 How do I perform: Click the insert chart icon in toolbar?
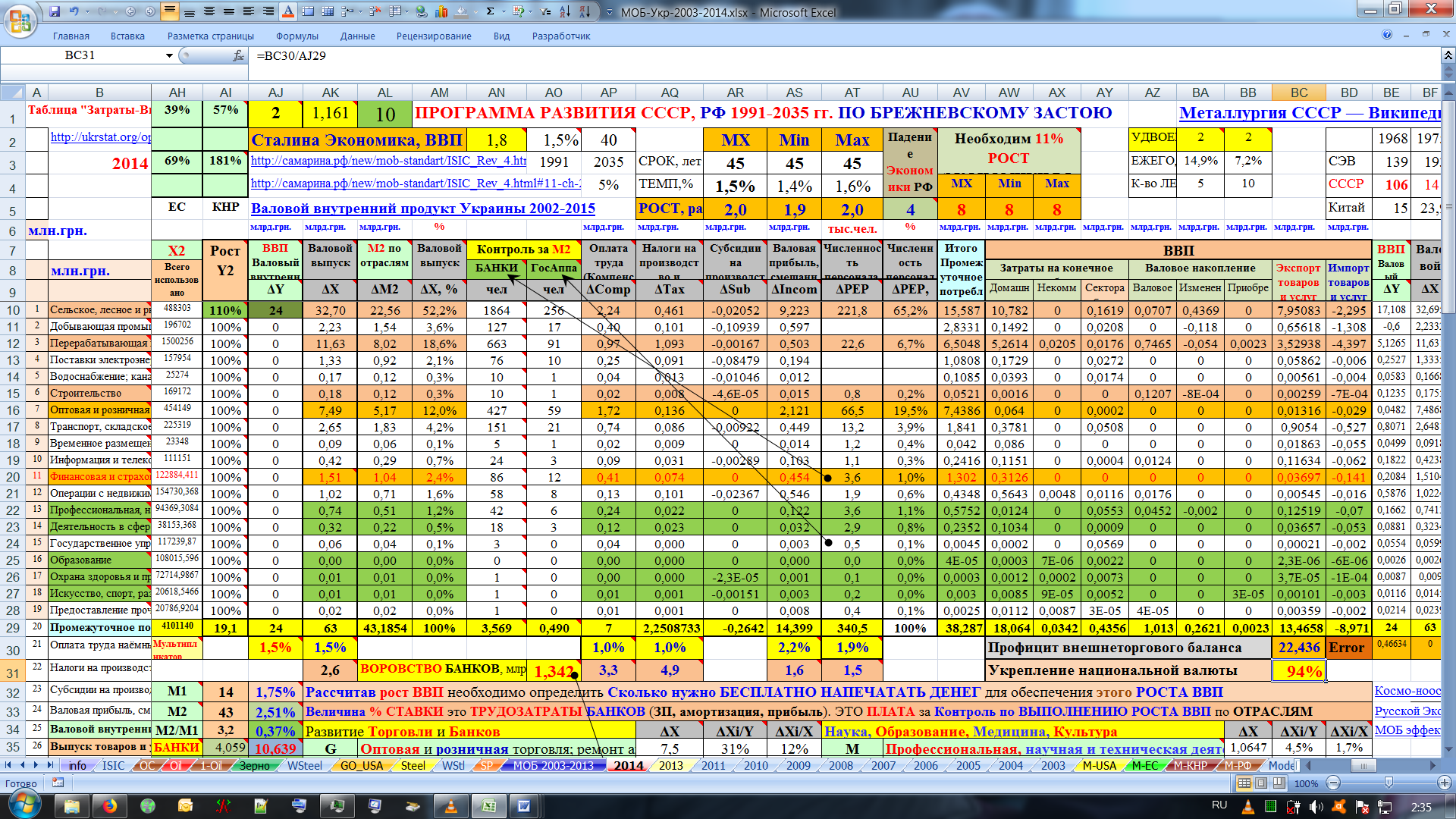pyautogui.click(x=442, y=11)
